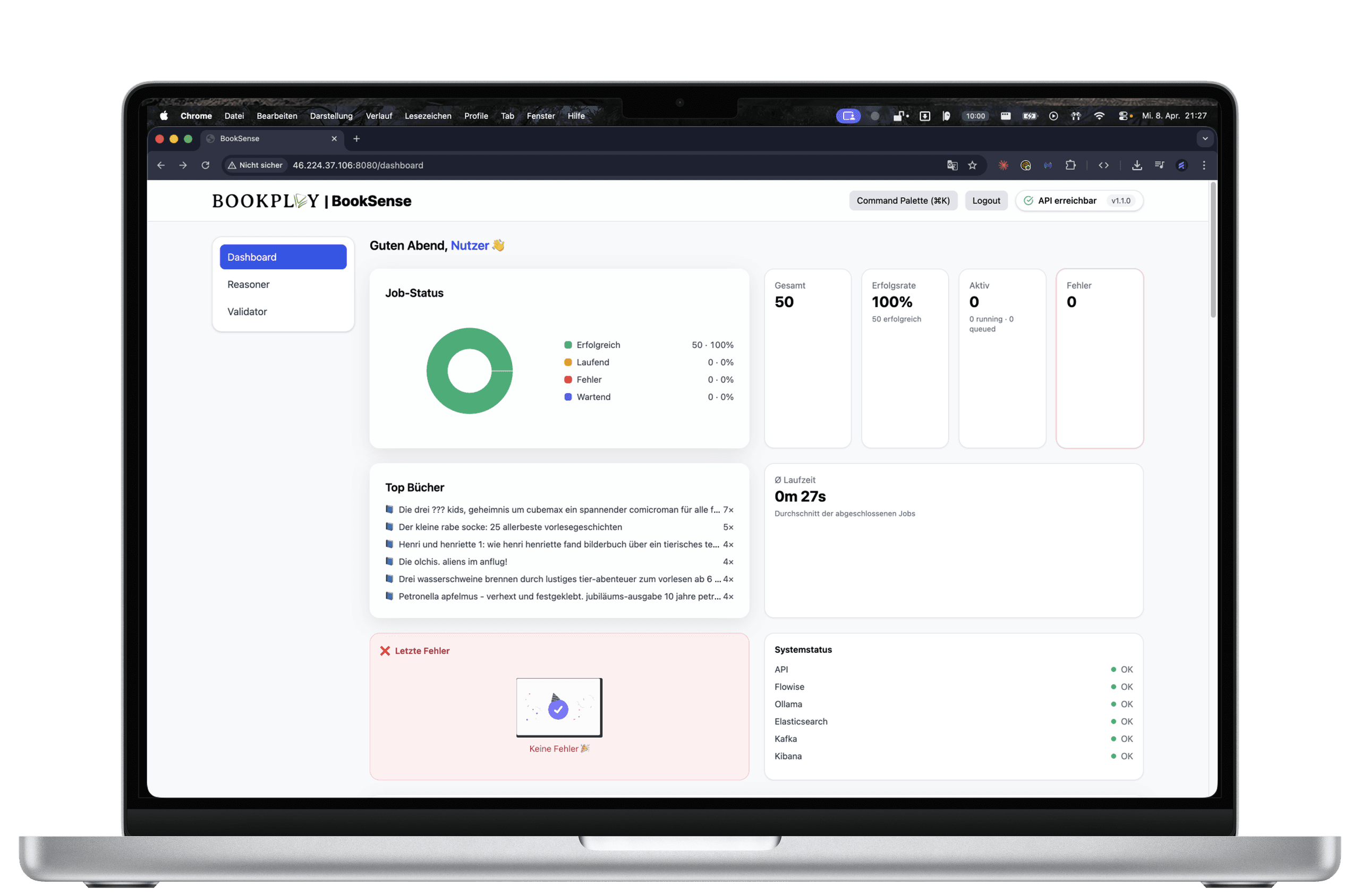The height and width of the screenshot is (896, 1360).
Task: Click the Google Translate icon in address bar
Action: tap(952, 165)
